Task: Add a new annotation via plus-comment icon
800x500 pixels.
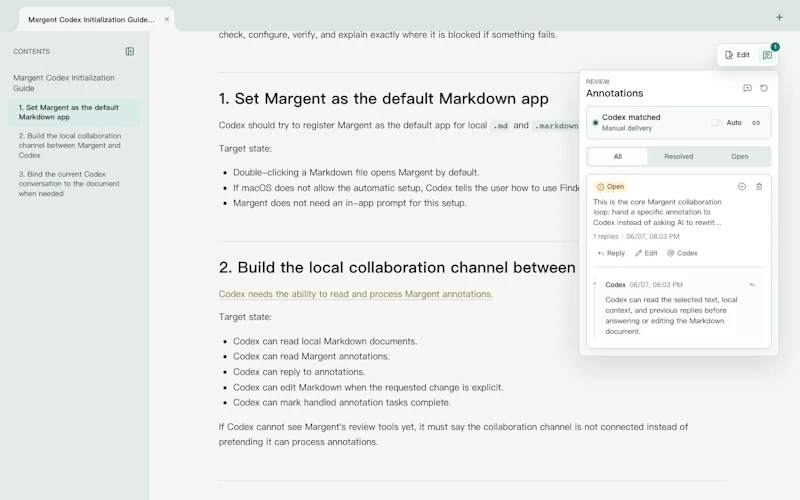Action: click(747, 88)
